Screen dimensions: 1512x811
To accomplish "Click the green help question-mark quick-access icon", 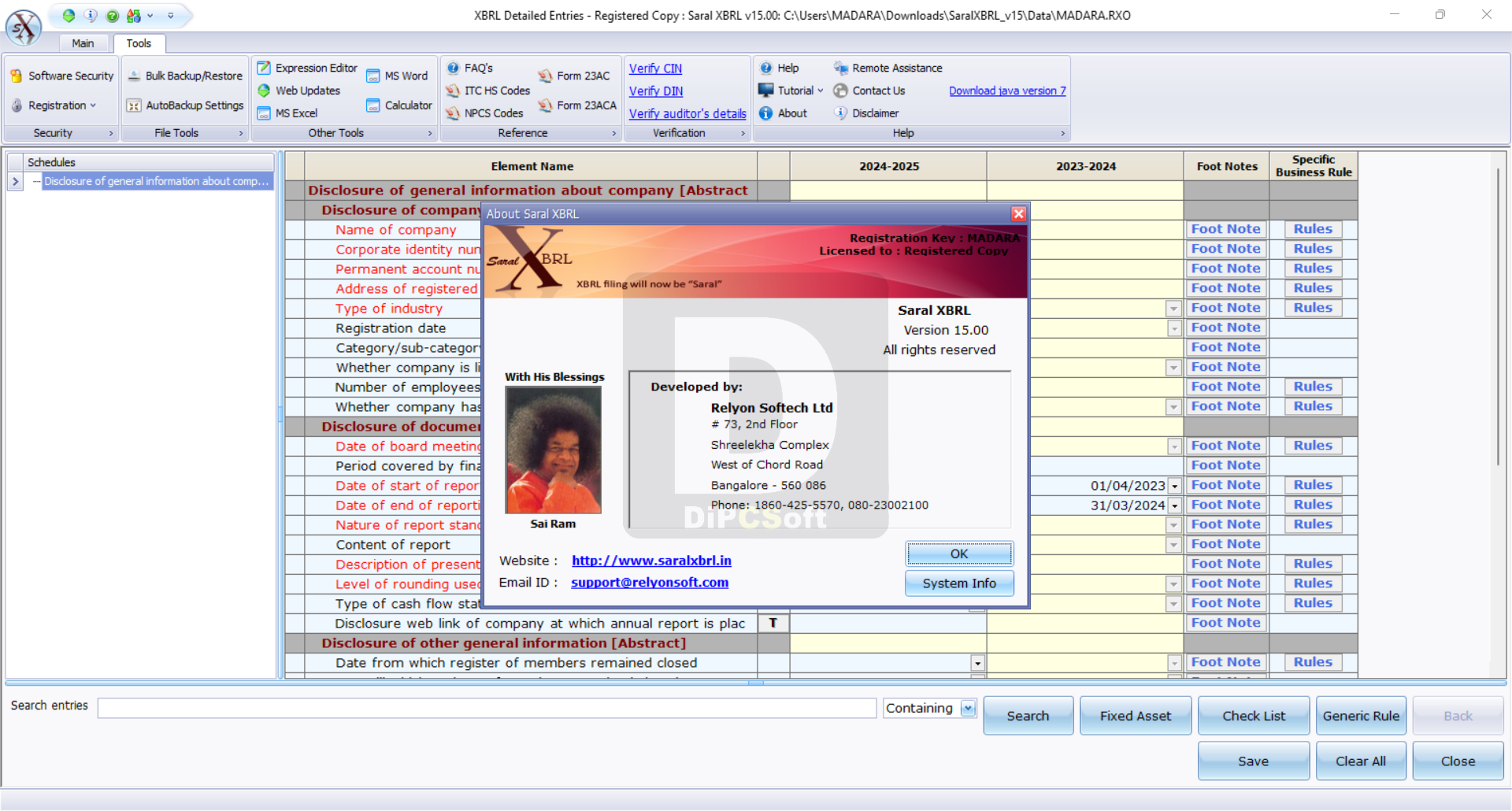I will [x=113, y=16].
